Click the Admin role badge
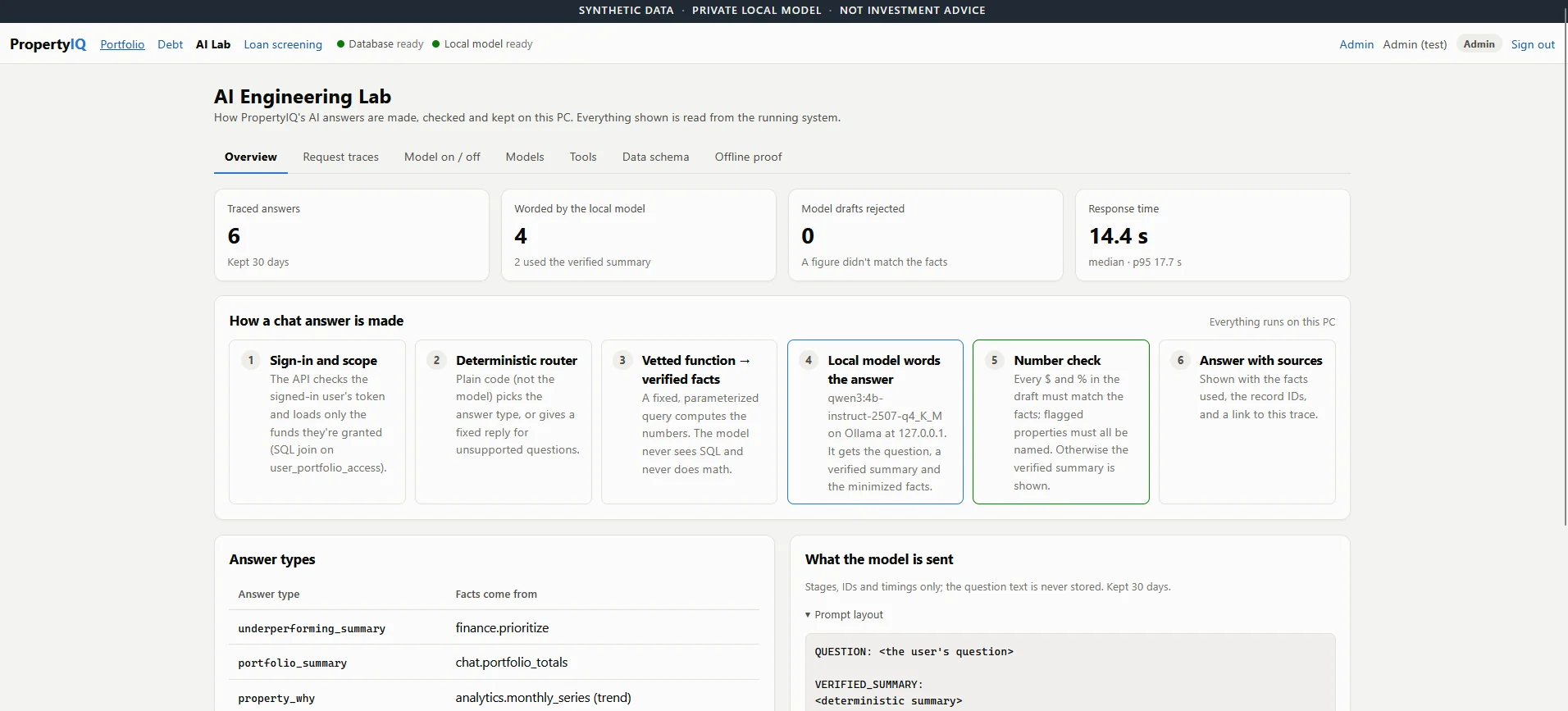This screenshot has width=1568, height=711. 1479,44
